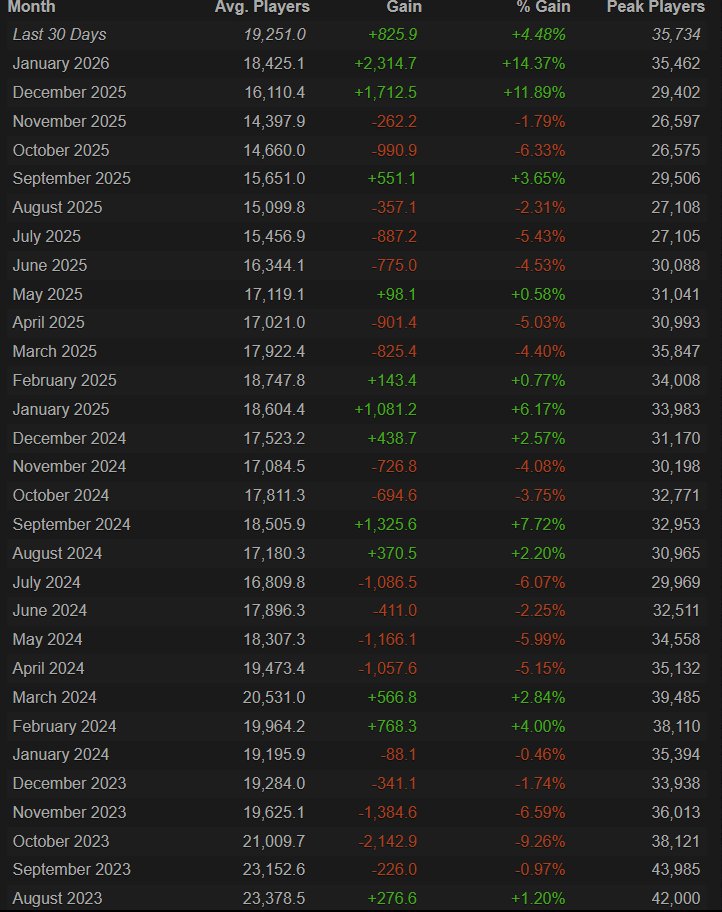Click average players value 23,378.5
The height and width of the screenshot is (912, 722).
coord(274,899)
